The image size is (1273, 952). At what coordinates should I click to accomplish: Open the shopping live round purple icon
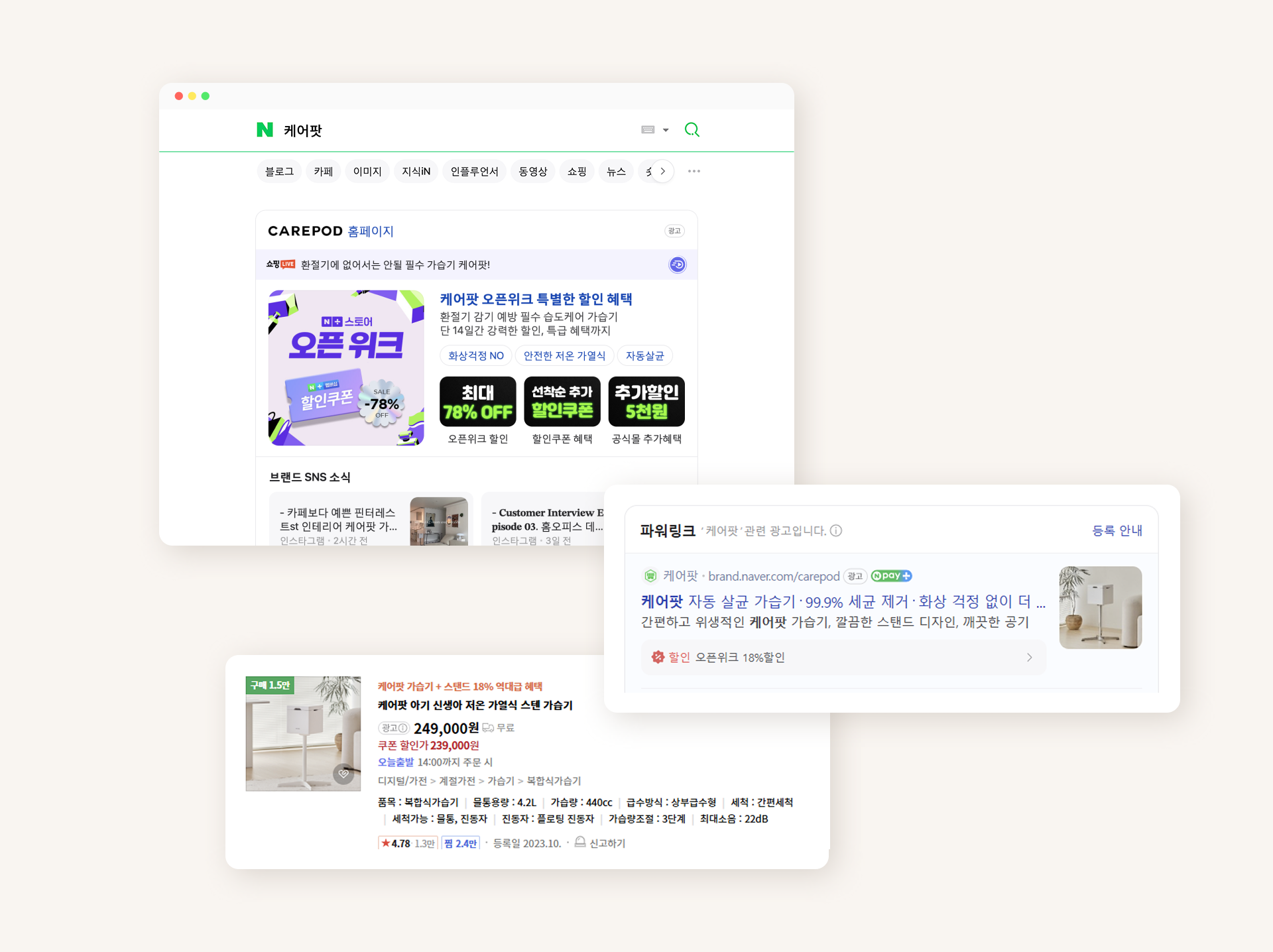coord(677,265)
